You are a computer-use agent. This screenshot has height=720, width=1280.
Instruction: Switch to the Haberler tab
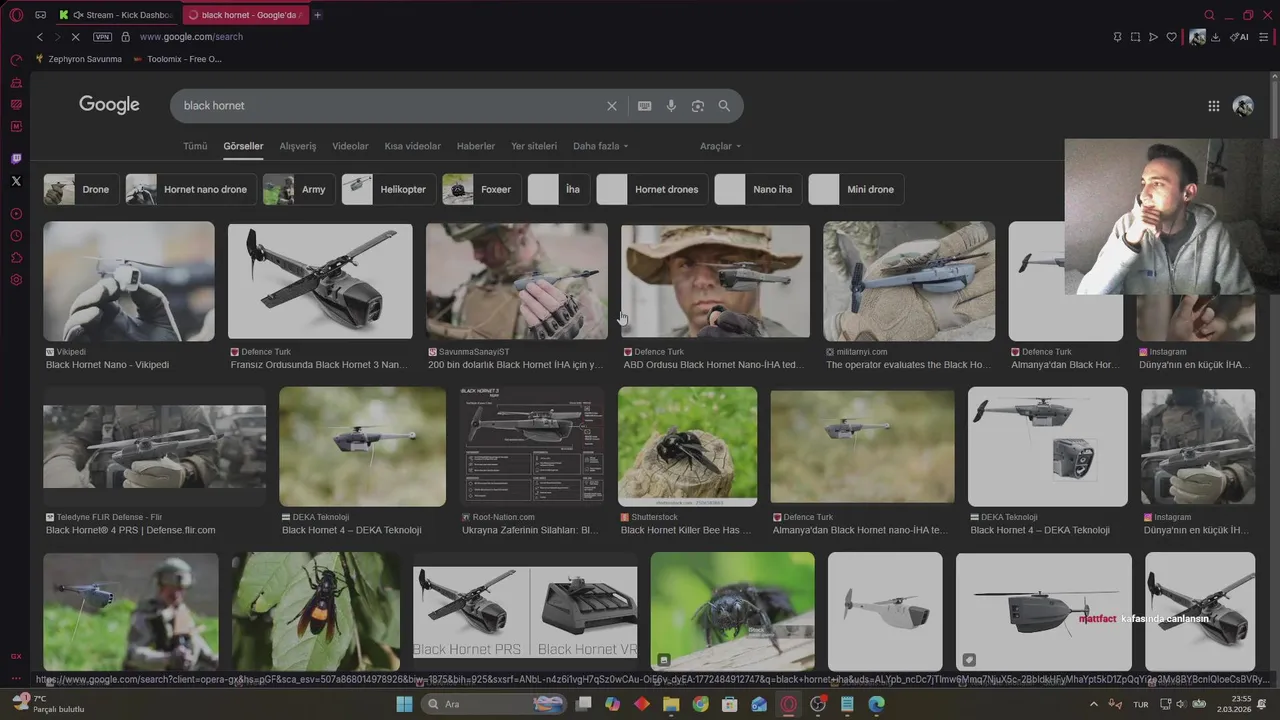(x=476, y=146)
